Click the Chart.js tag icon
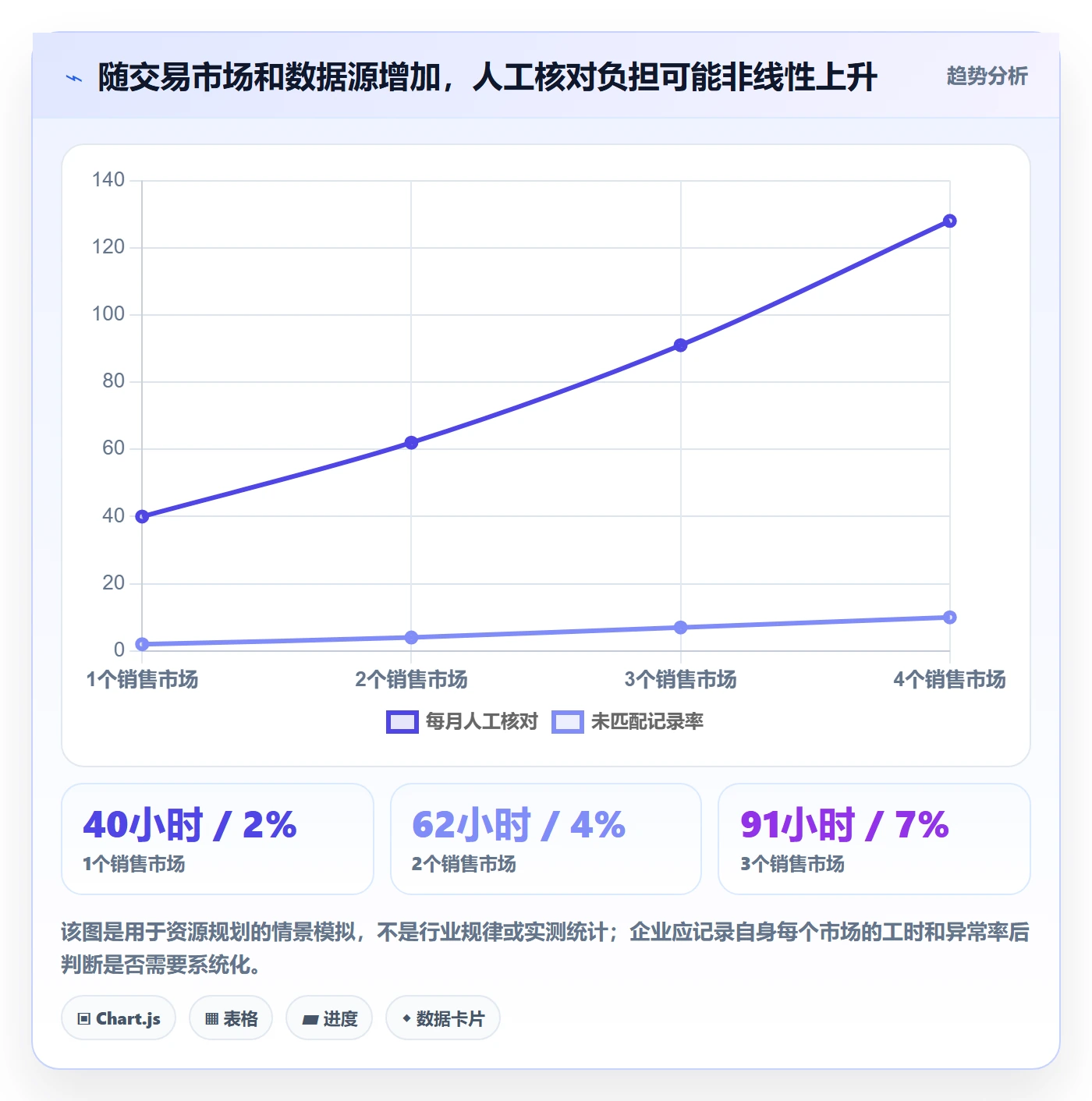This screenshot has height=1101, width=1092. 84,1019
